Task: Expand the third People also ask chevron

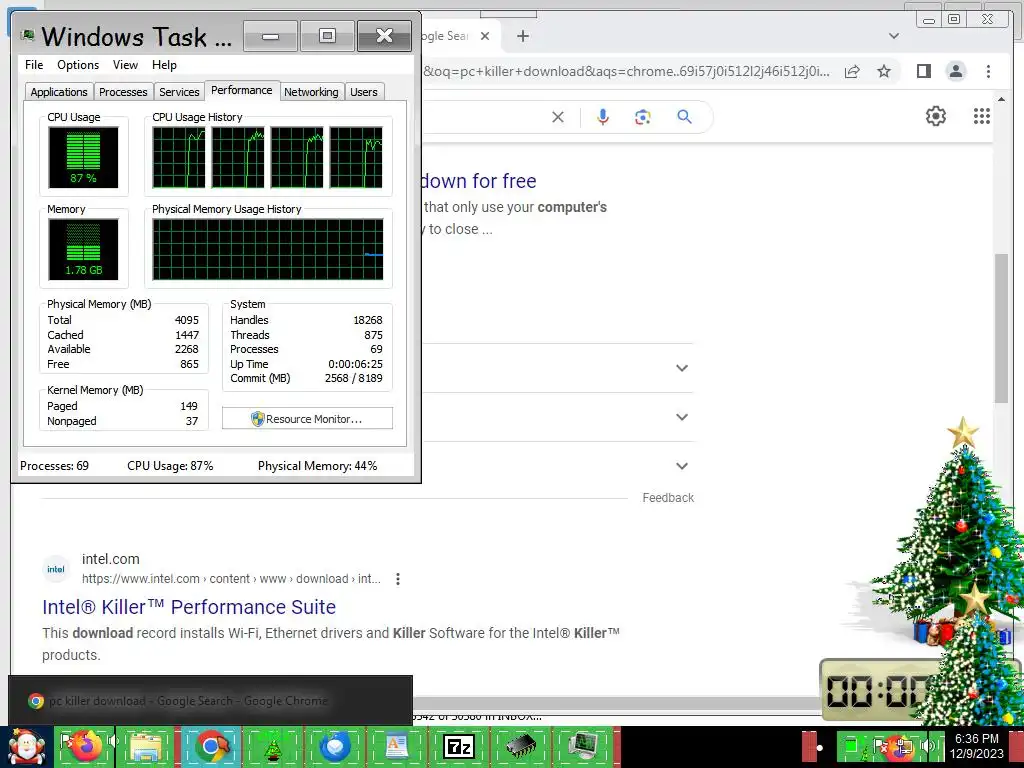Action: pyautogui.click(x=682, y=466)
